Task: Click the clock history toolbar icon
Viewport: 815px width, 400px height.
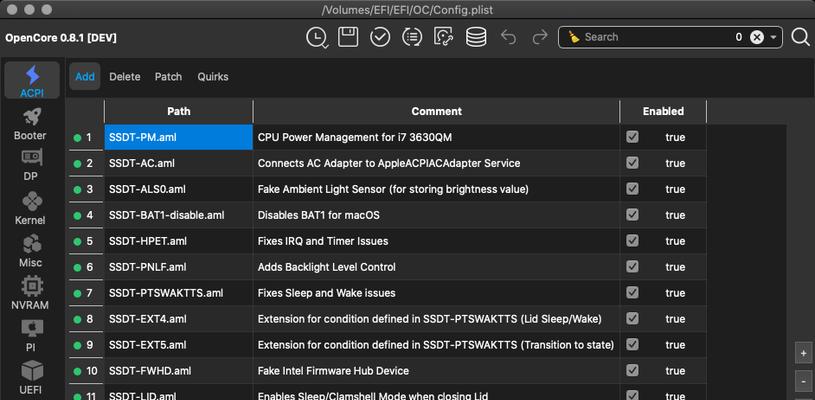Action: 317,37
